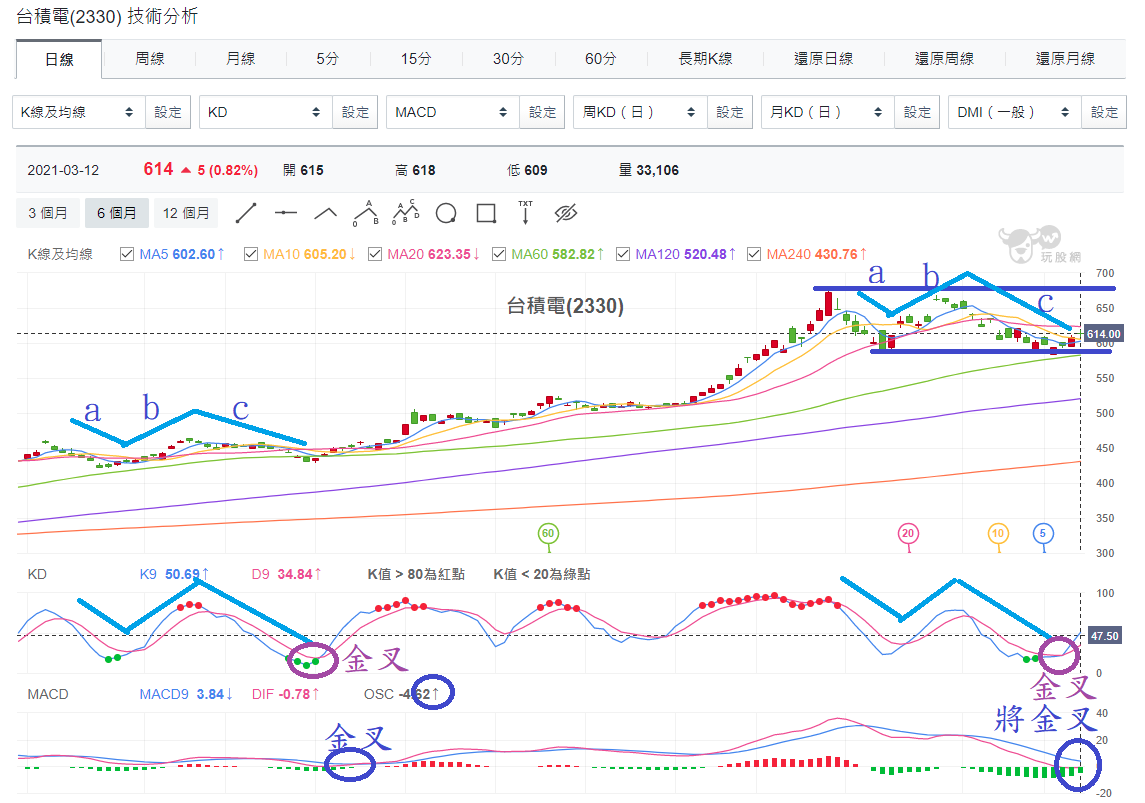Open the MACD indicator dropdown
1145x803 pixels.
point(453,112)
